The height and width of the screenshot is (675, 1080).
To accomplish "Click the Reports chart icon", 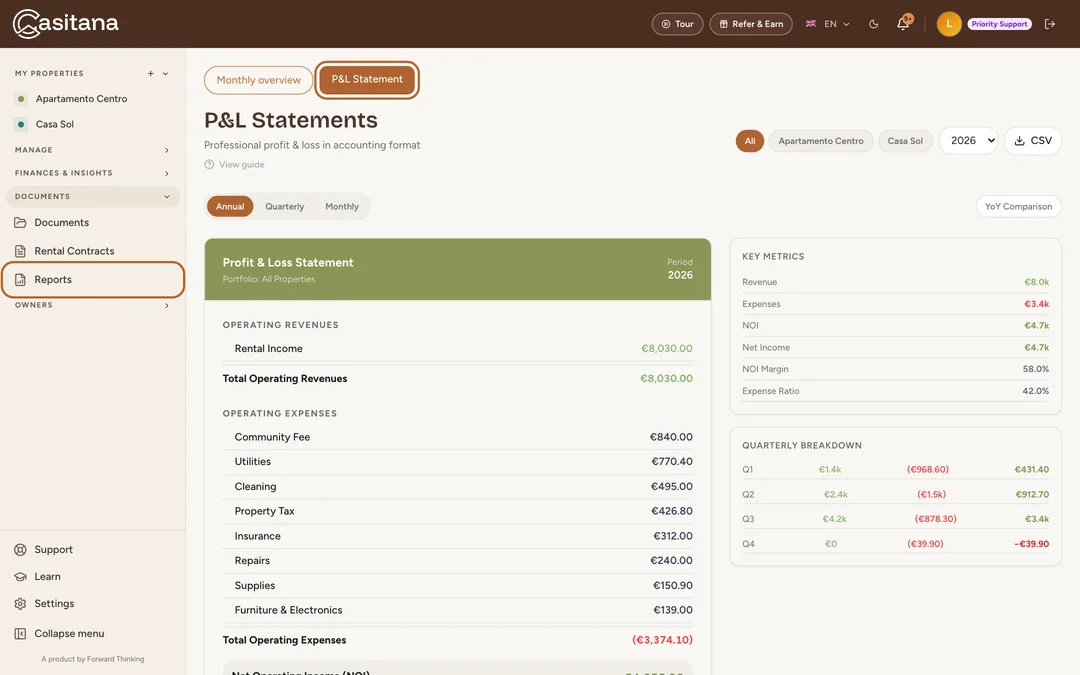I will tap(21, 280).
